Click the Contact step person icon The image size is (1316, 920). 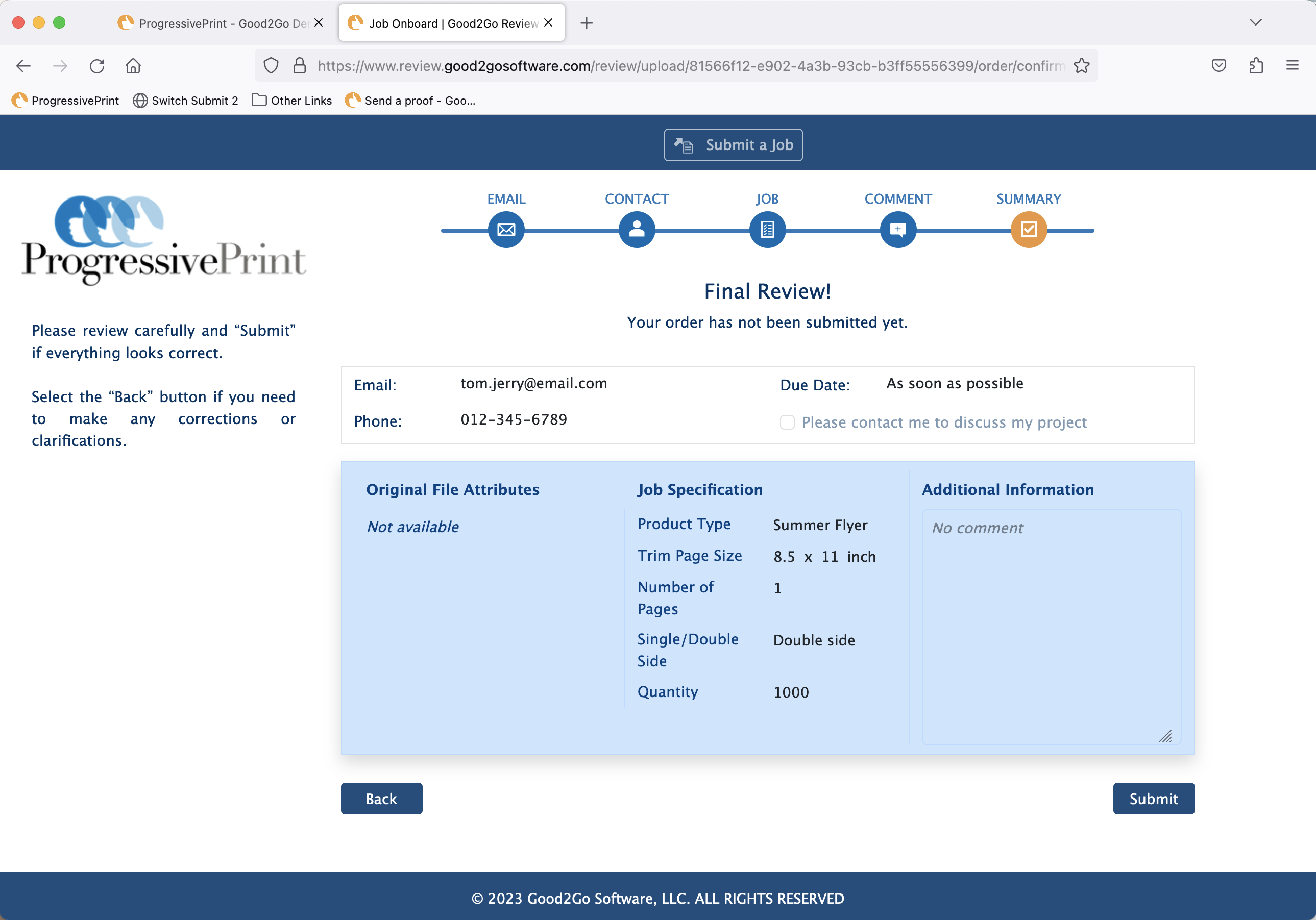[x=636, y=230]
